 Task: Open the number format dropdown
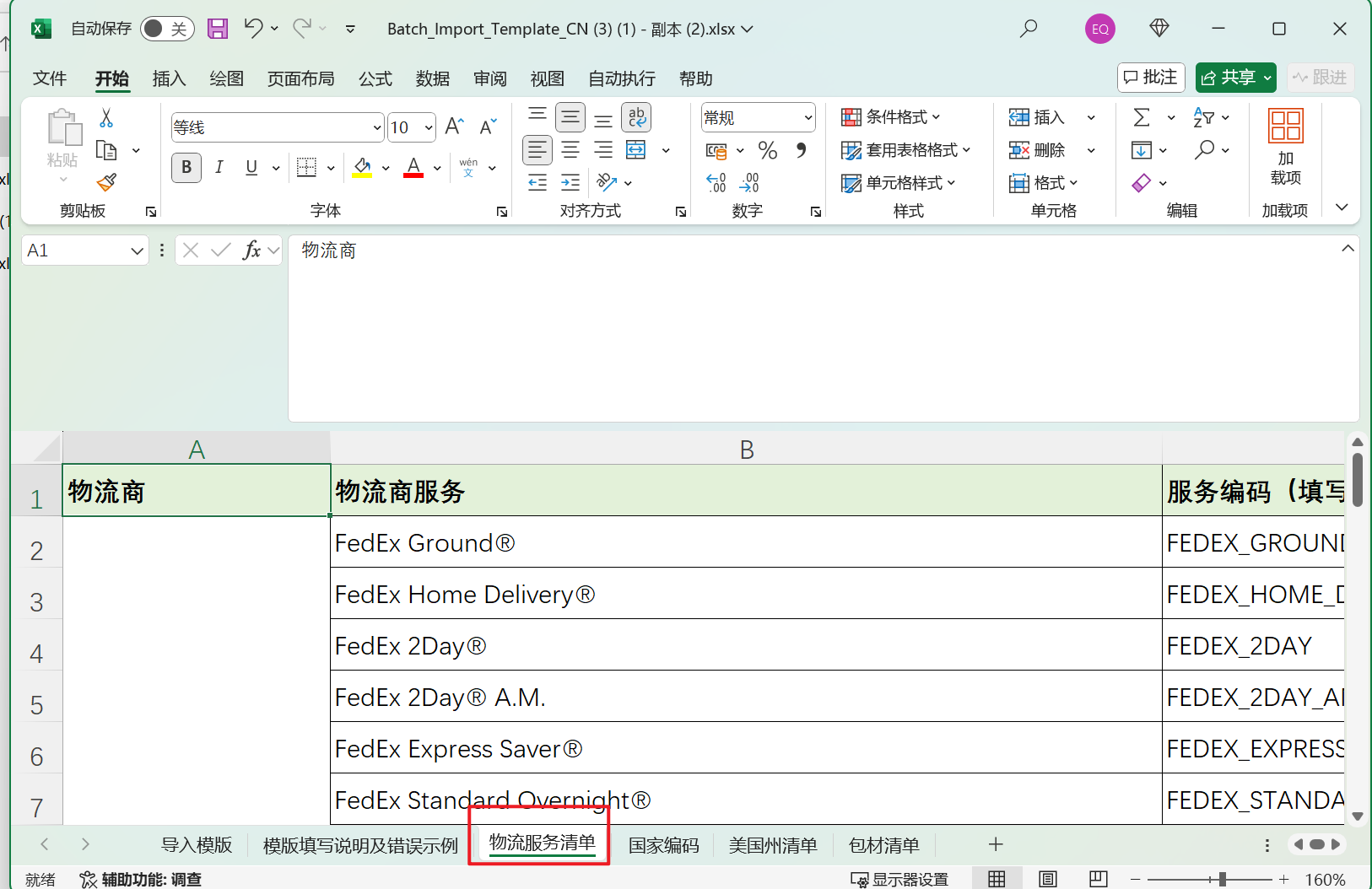[x=808, y=117]
